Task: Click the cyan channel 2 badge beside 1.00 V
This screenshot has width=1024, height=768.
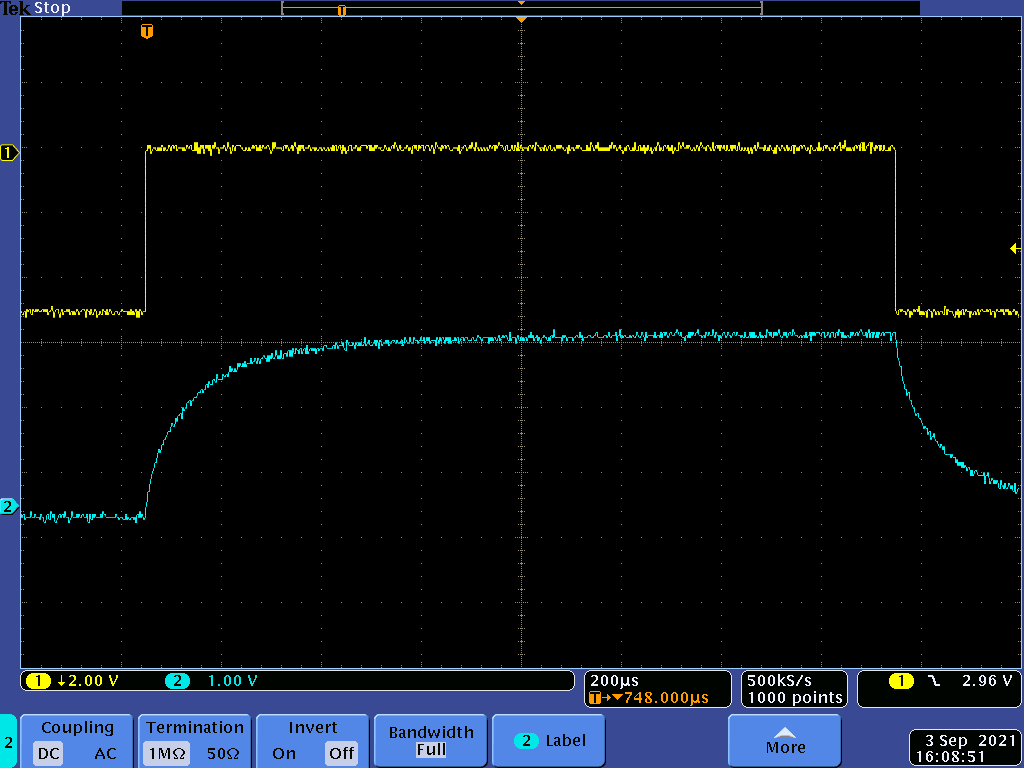Action: (177, 681)
